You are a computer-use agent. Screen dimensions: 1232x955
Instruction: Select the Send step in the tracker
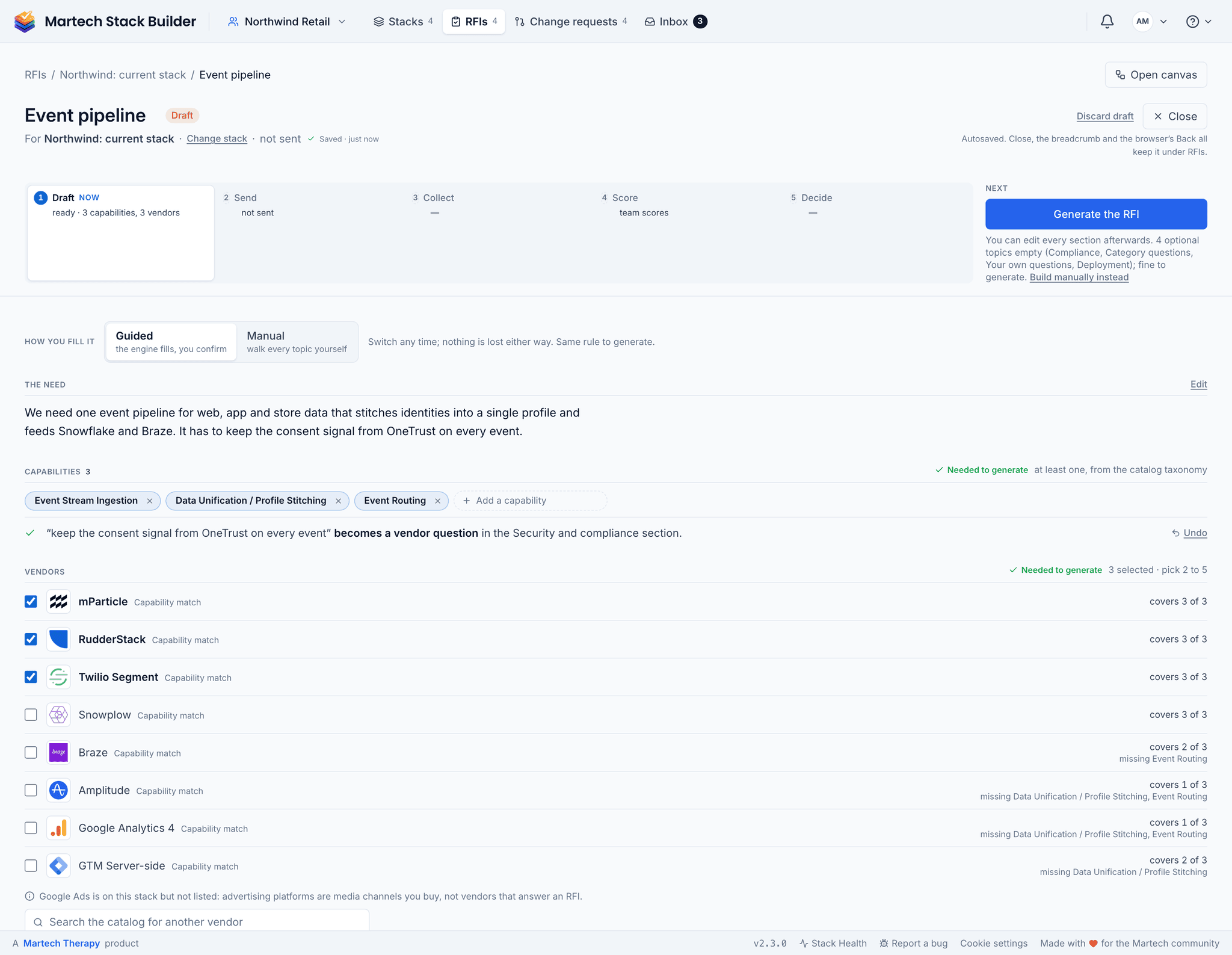[x=310, y=233]
